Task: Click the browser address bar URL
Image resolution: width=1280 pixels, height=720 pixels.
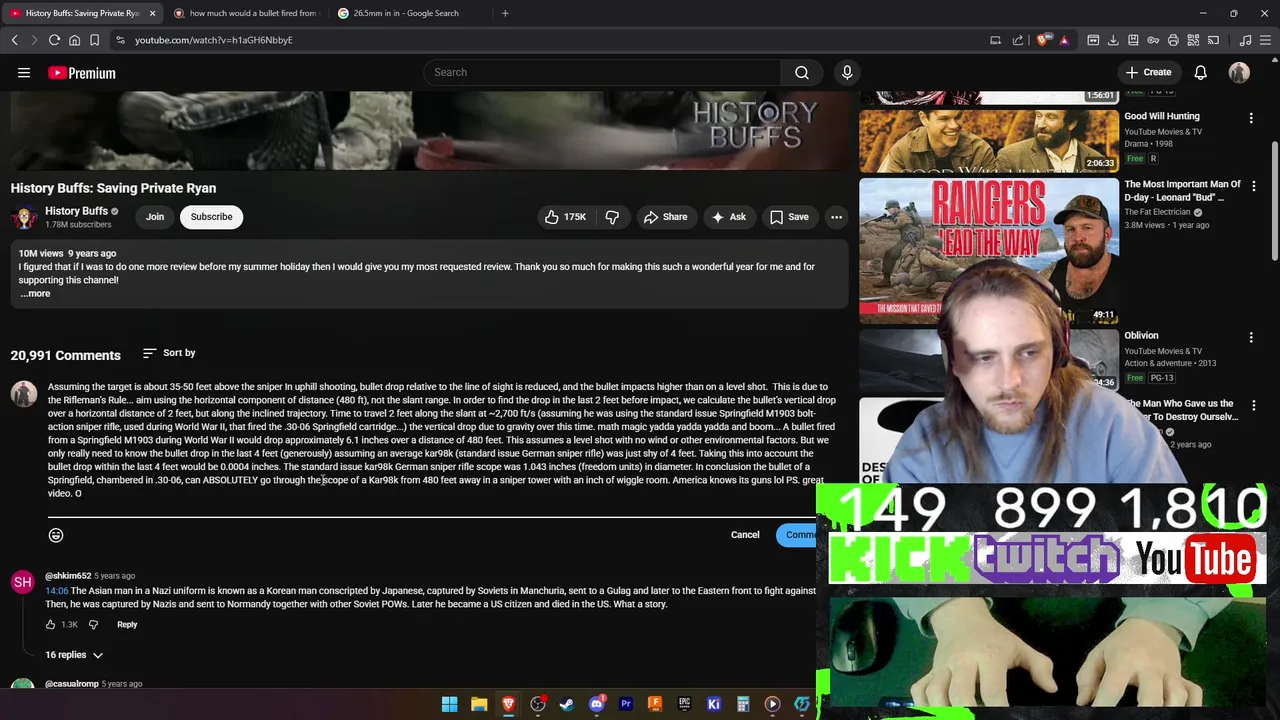Action: 214,40
